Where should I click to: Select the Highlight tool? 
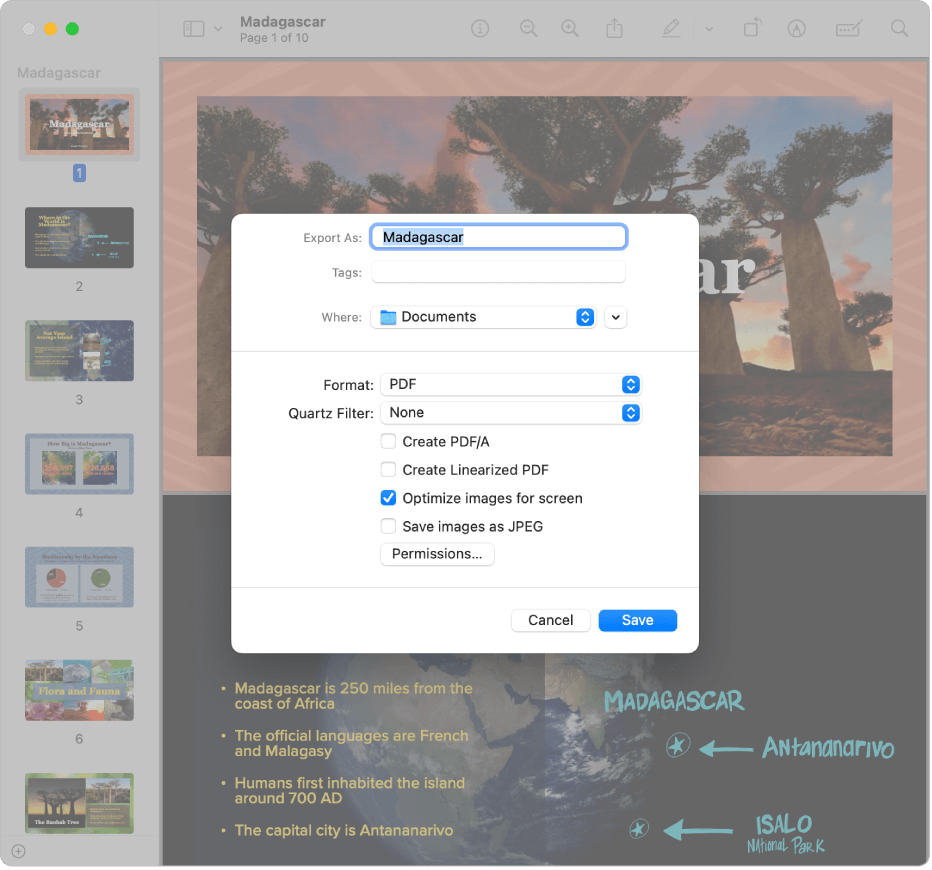[671, 28]
